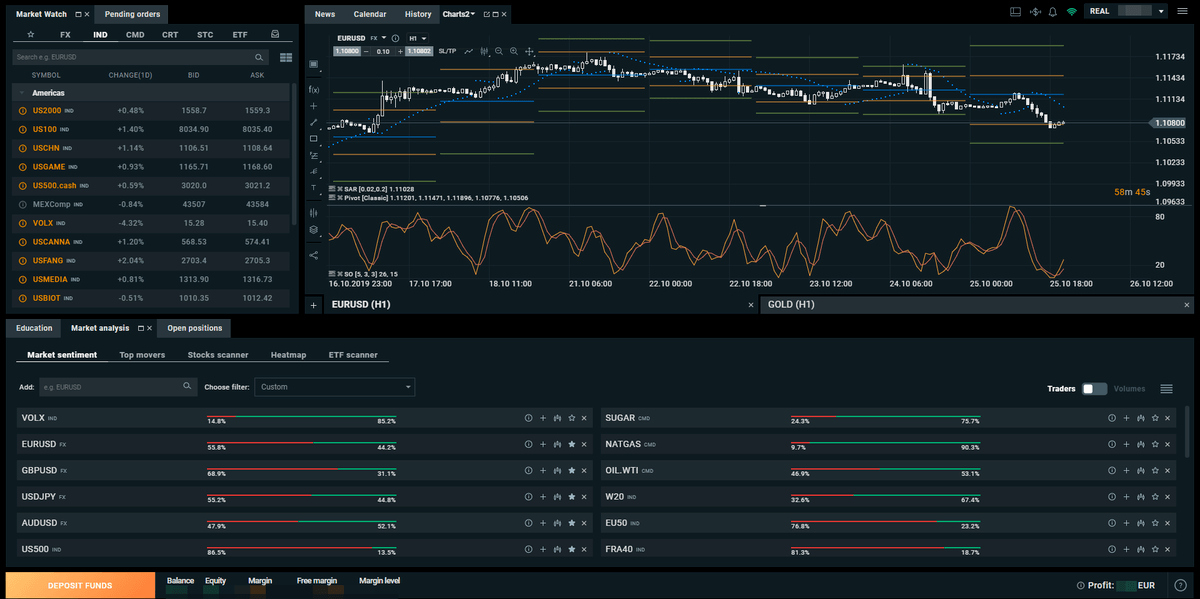Click the DEPOSIT FUNDS button
The height and width of the screenshot is (599, 1200).
click(80, 585)
